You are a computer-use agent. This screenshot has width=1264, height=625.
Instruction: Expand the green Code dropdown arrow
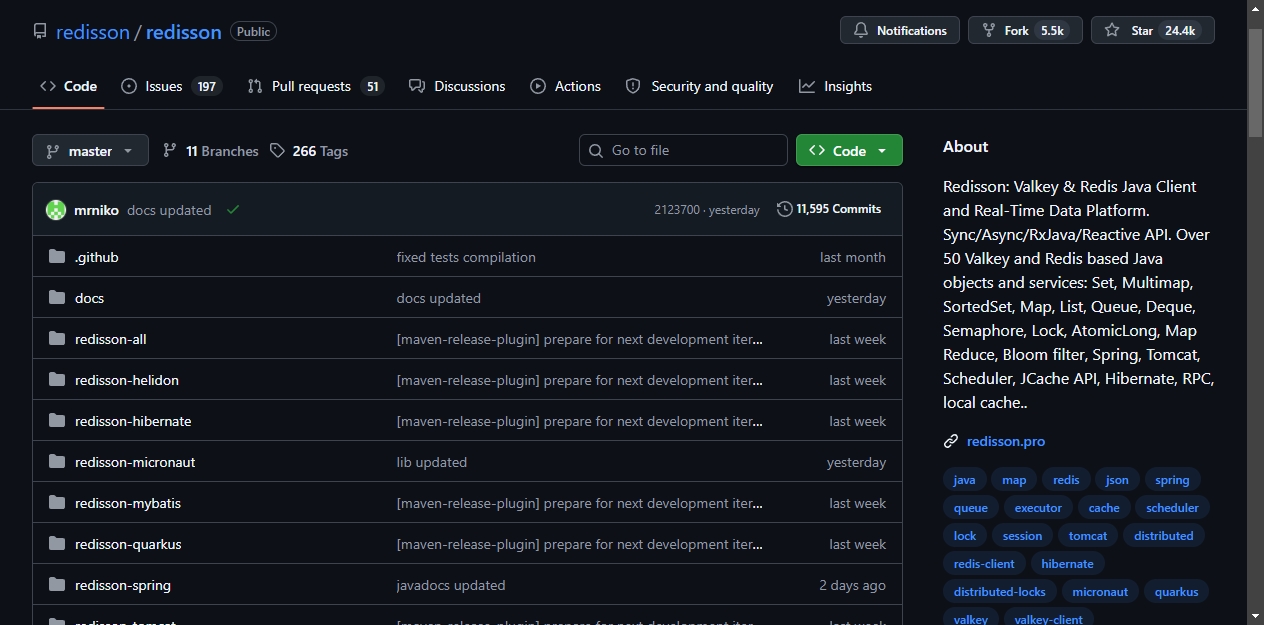coord(882,151)
